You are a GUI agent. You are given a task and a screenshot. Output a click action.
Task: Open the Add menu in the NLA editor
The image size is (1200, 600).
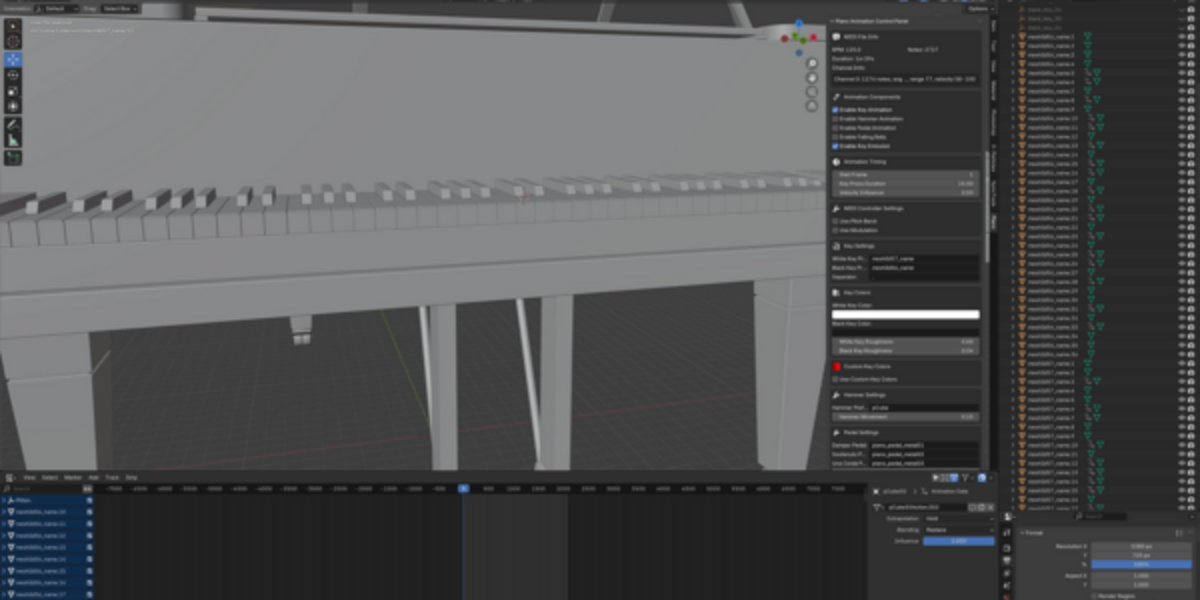(x=94, y=478)
